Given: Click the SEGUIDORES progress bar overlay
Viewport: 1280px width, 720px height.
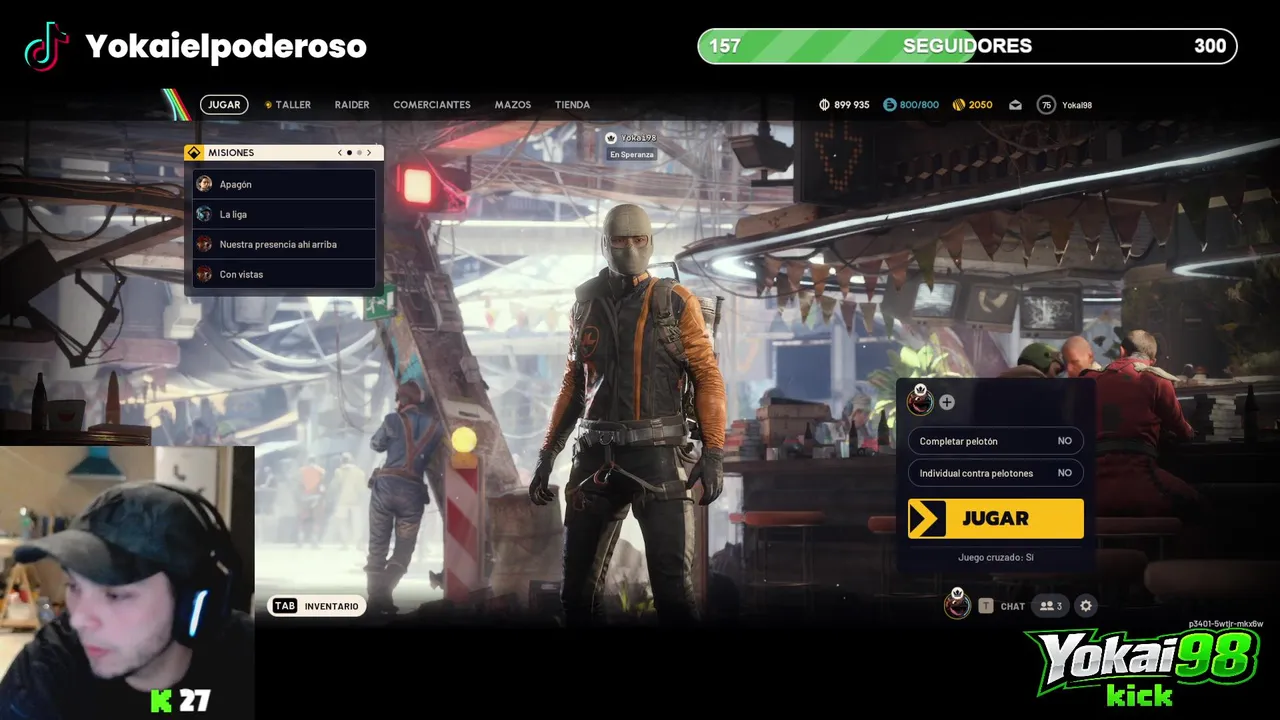Looking at the screenshot, I should click(x=967, y=46).
